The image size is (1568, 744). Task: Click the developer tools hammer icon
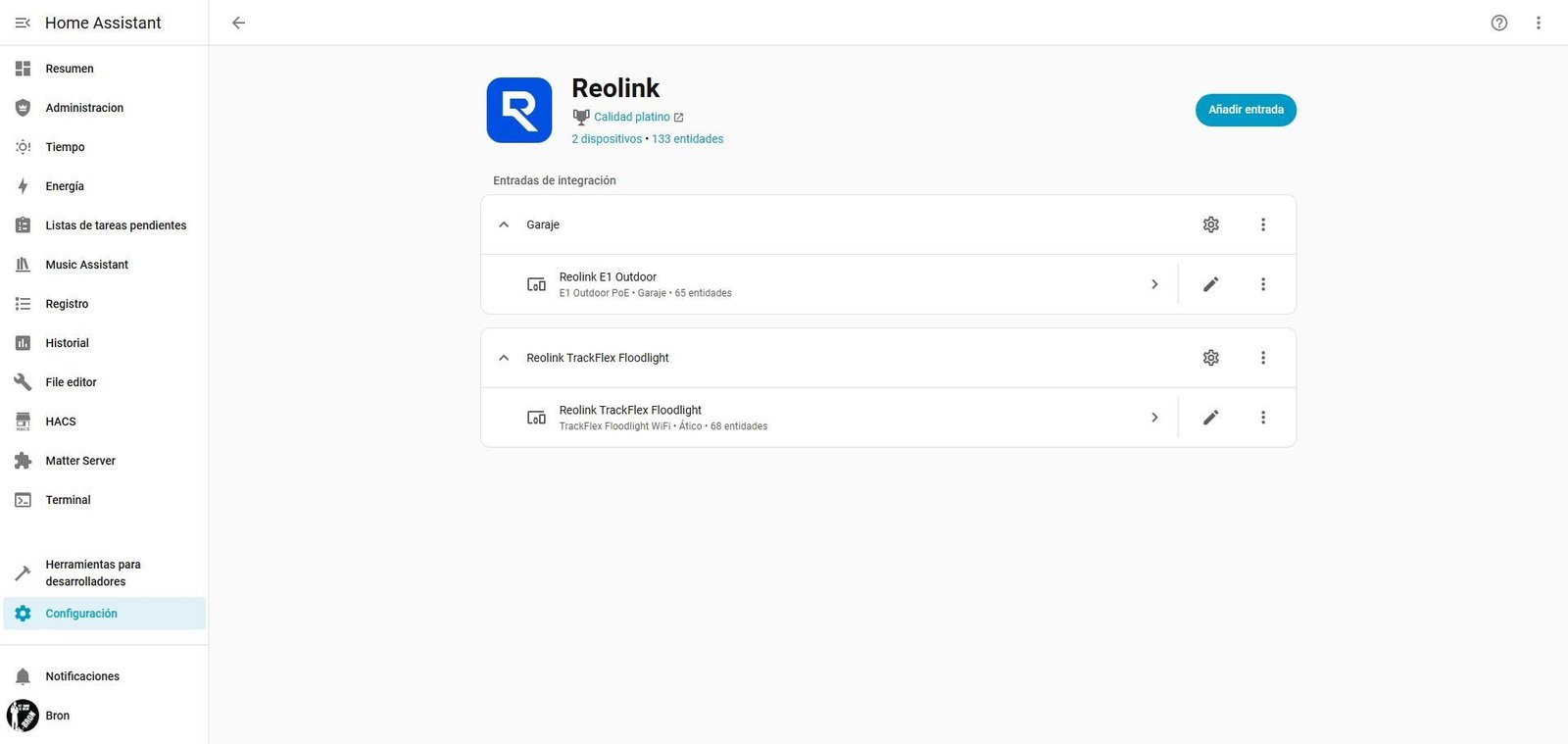(x=23, y=572)
